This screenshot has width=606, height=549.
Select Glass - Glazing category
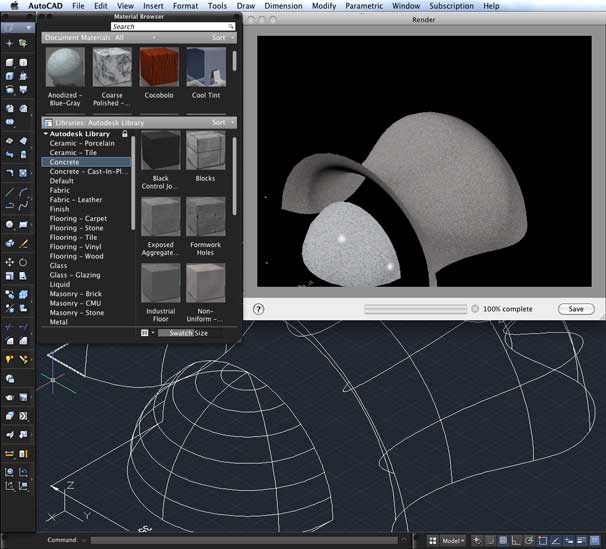point(75,275)
